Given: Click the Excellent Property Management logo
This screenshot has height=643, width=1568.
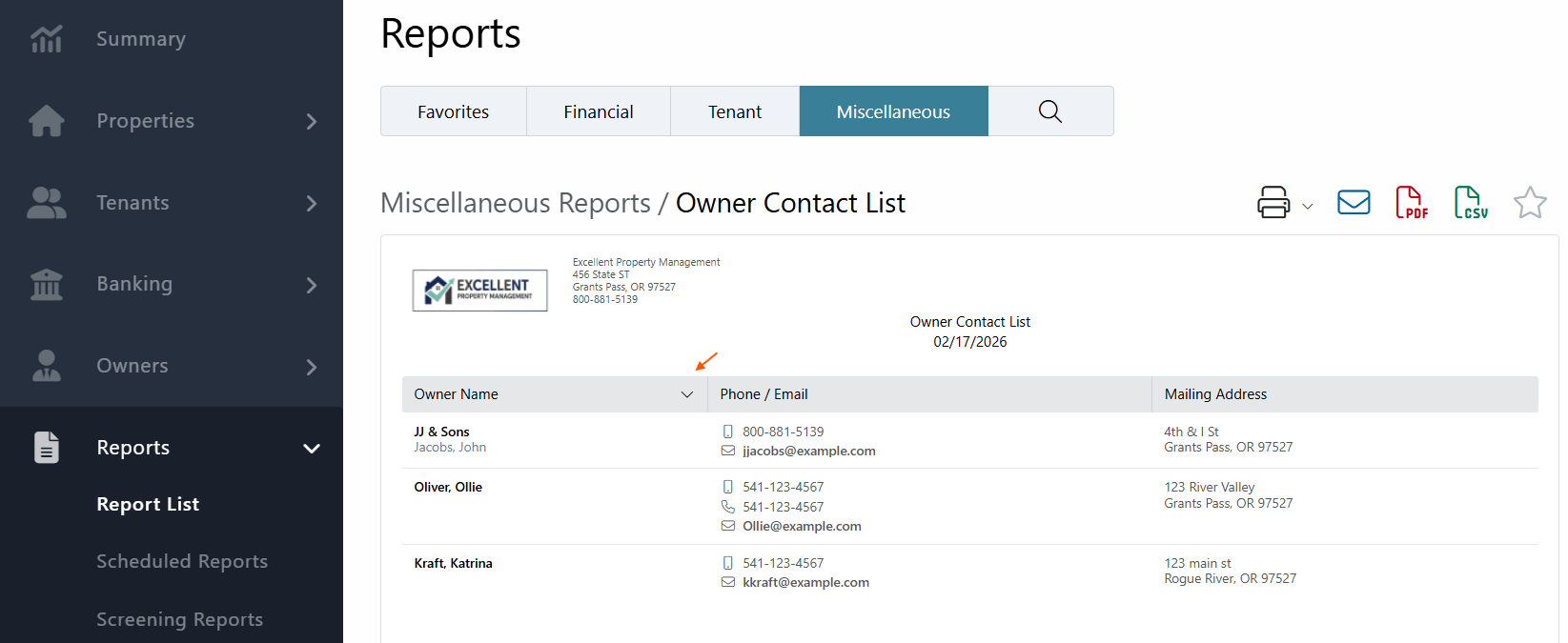Looking at the screenshot, I should click(479, 291).
